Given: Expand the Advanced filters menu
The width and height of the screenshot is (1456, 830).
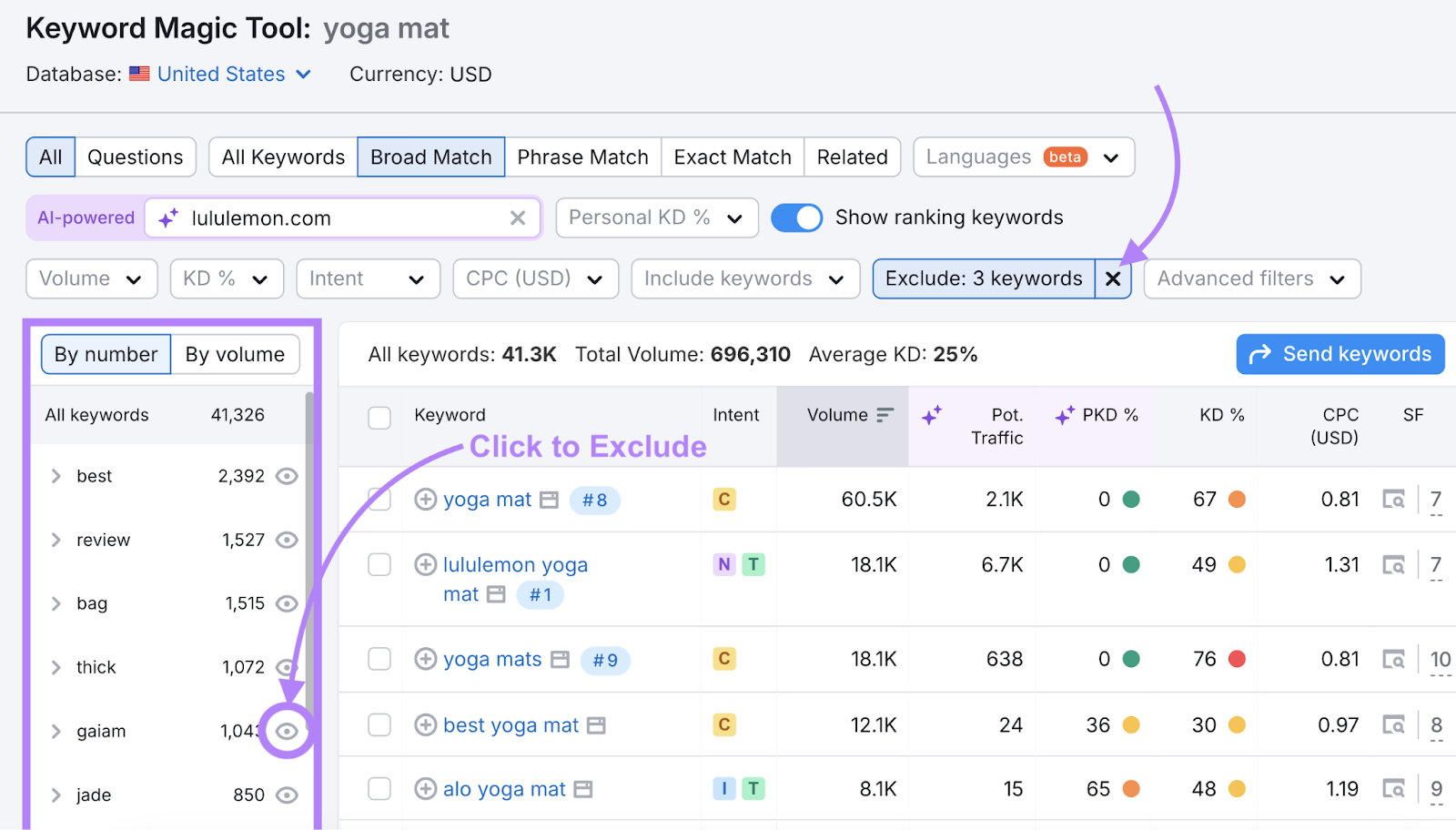Looking at the screenshot, I should (x=1251, y=278).
